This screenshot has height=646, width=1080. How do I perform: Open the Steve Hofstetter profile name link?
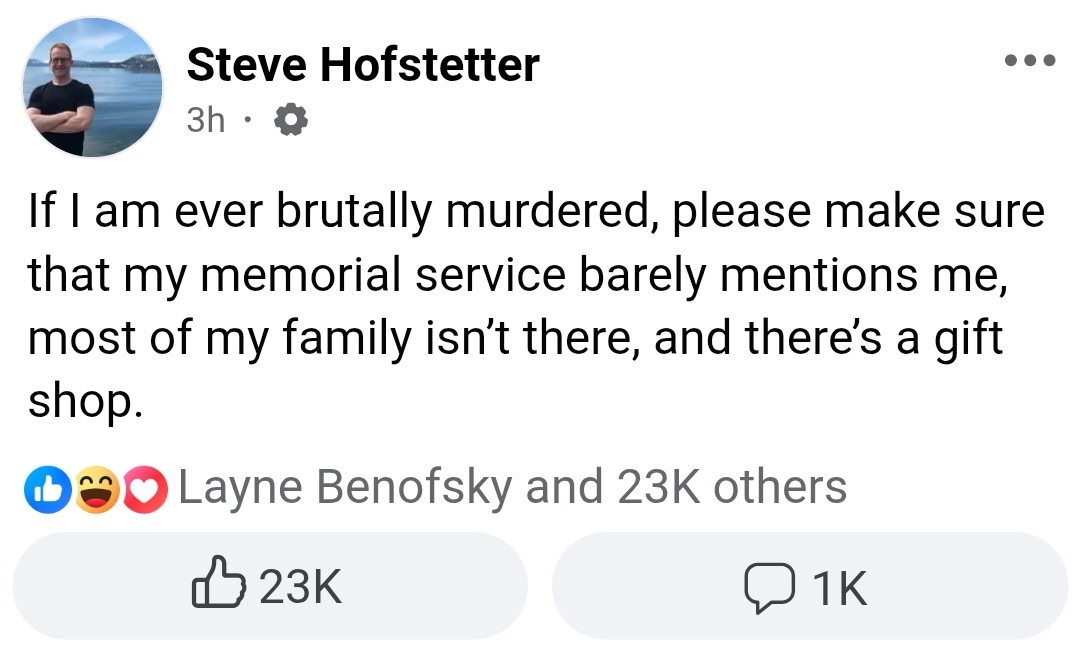362,65
